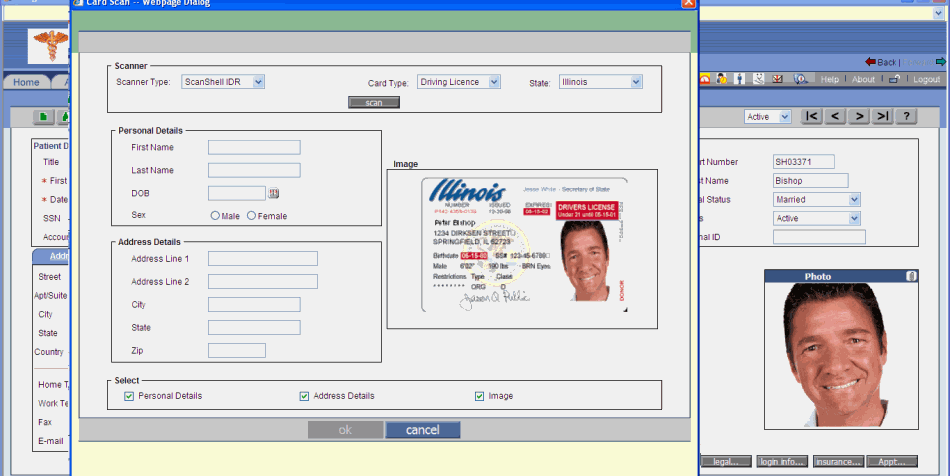Click the magnifier search icon in background toolbar
The height and width of the screenshot is (476, 950).
point(800,79)
